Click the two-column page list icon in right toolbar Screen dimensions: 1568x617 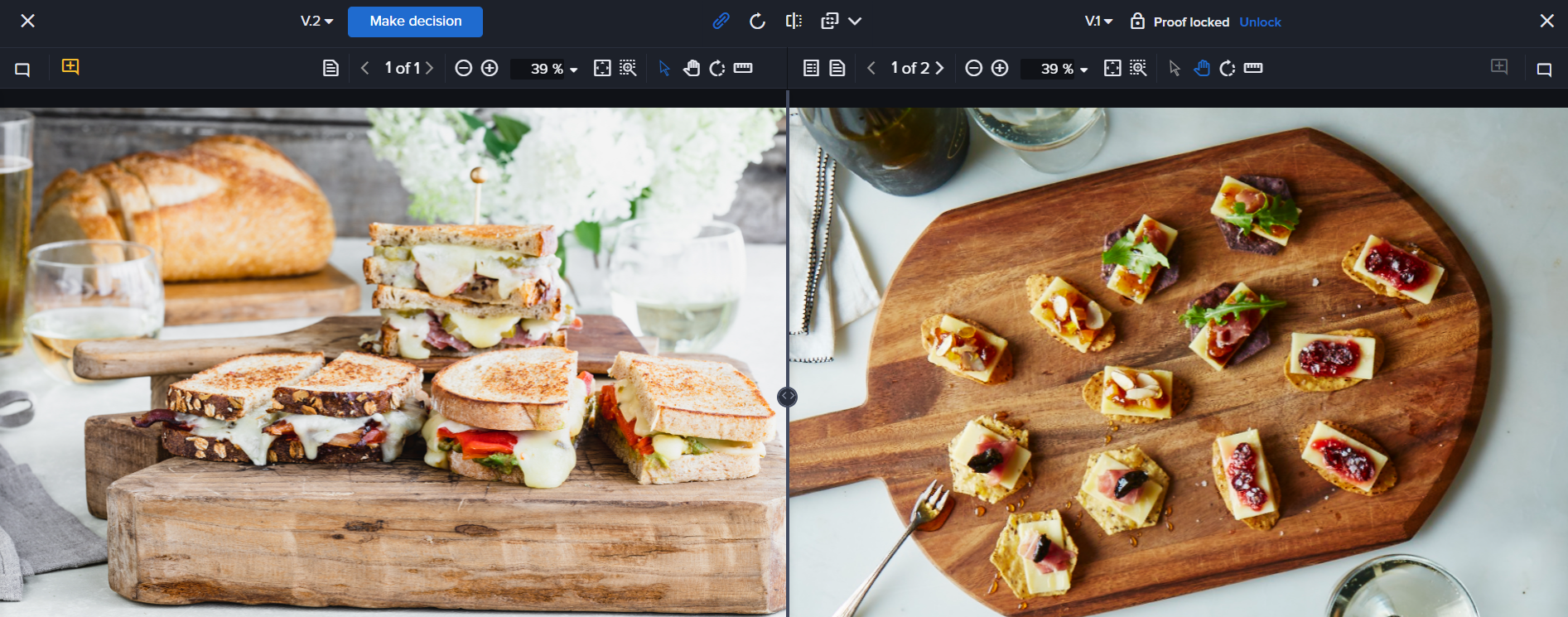tap(811, 68)
